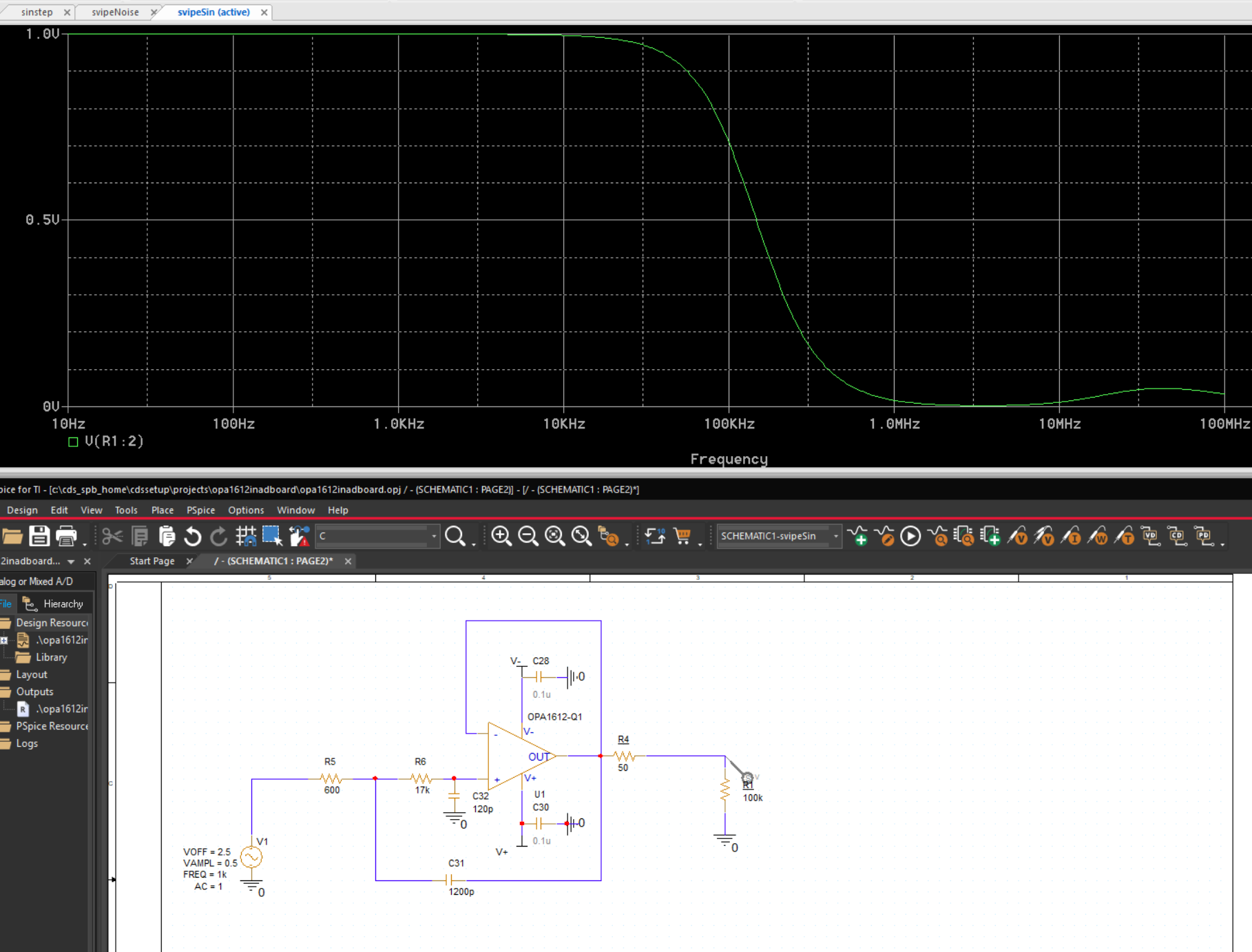Image resolution: width=1252 pixels, height=952 pixels.
Task: Open the PSpice menu
Action: (x=200, y=510)
